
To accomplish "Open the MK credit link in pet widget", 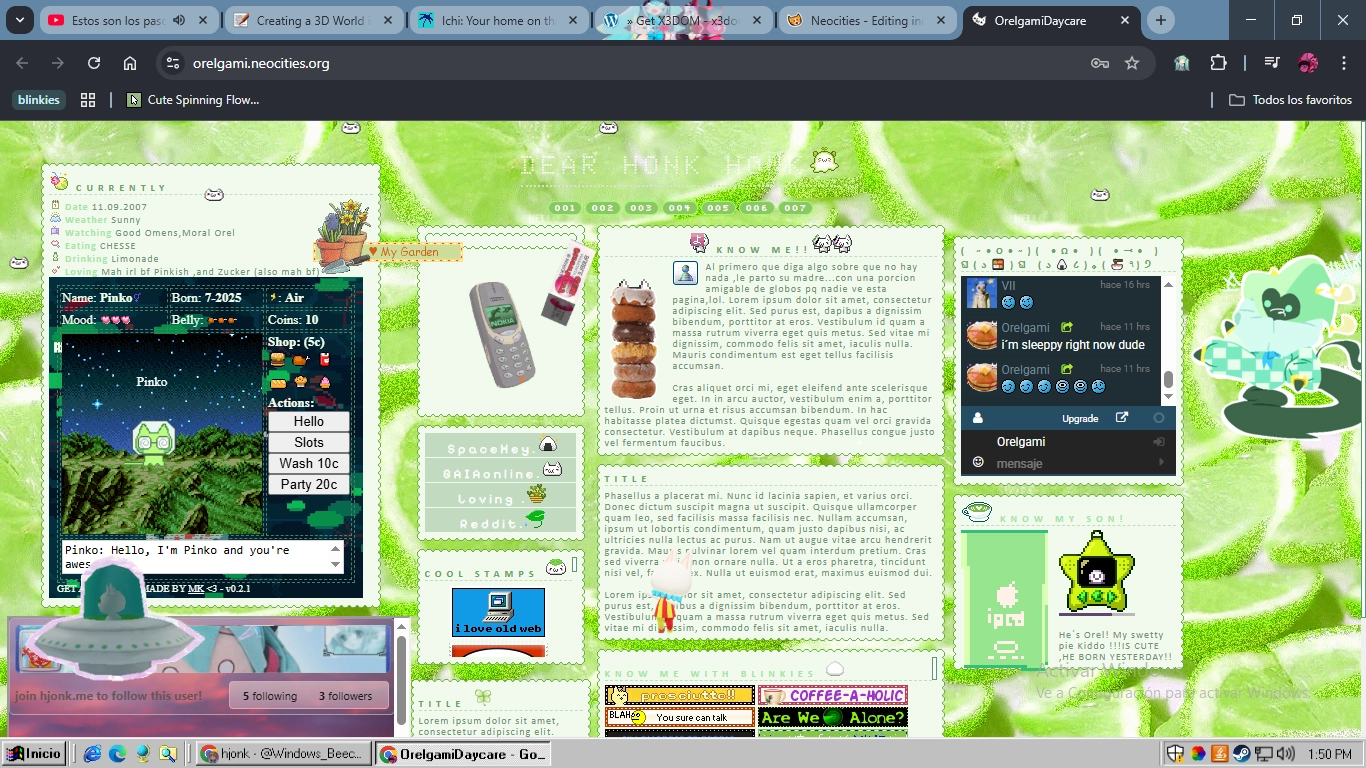I will pos(196,589).
